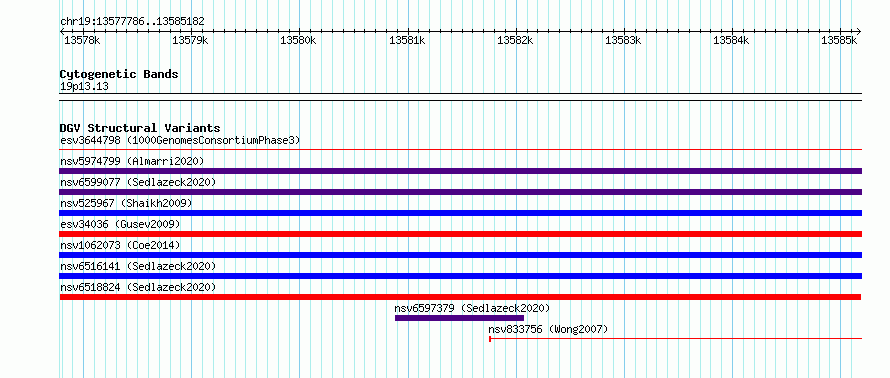Click the short nsv6597379 purple bar
This screenshot has width=890, height=378.
459,318
